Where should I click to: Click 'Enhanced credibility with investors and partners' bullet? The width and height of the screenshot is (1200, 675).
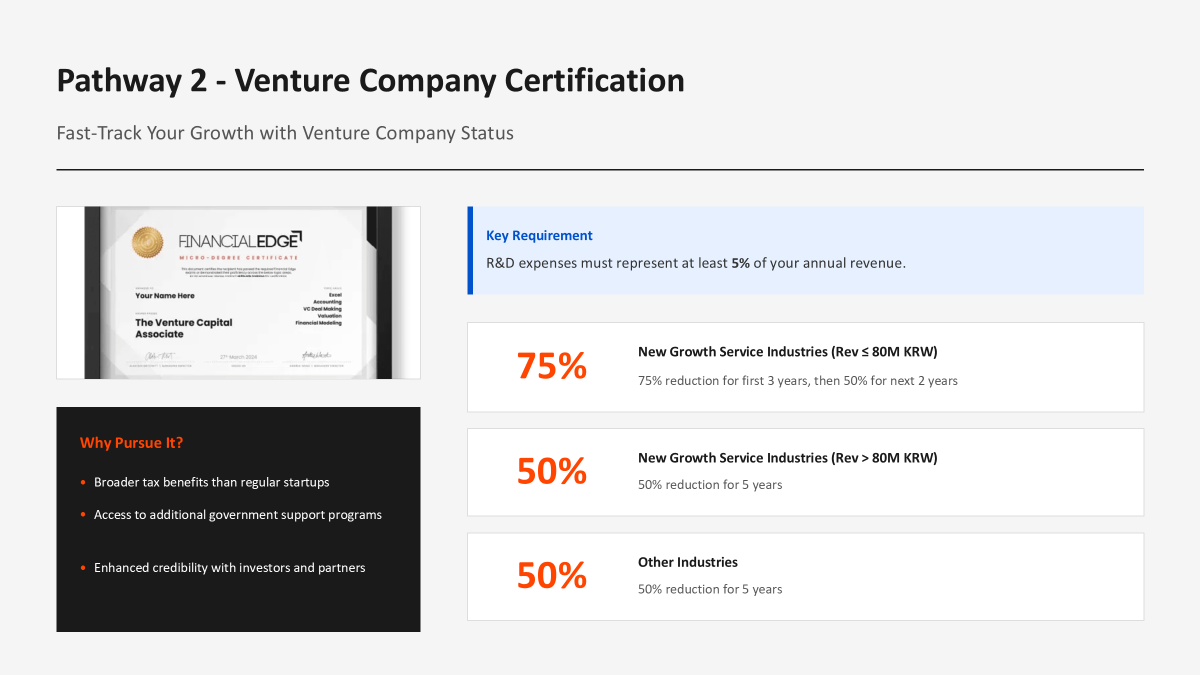pos(229,568)
